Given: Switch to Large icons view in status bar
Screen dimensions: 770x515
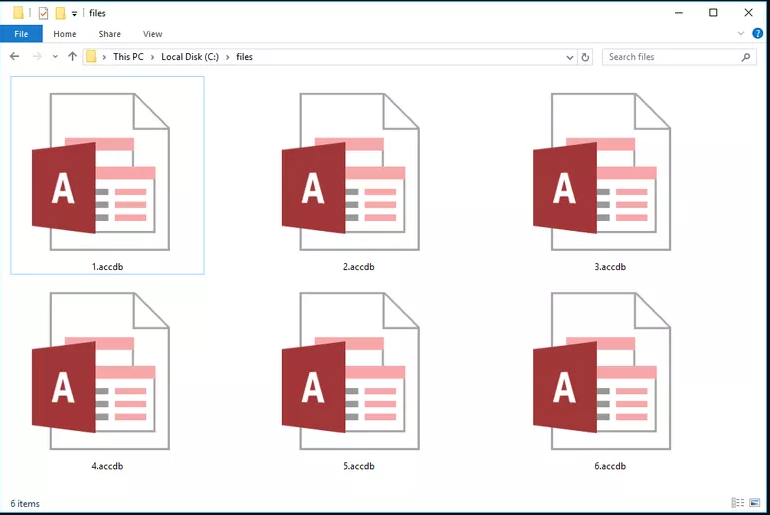Looking at the screenshot, I should 755,503.
